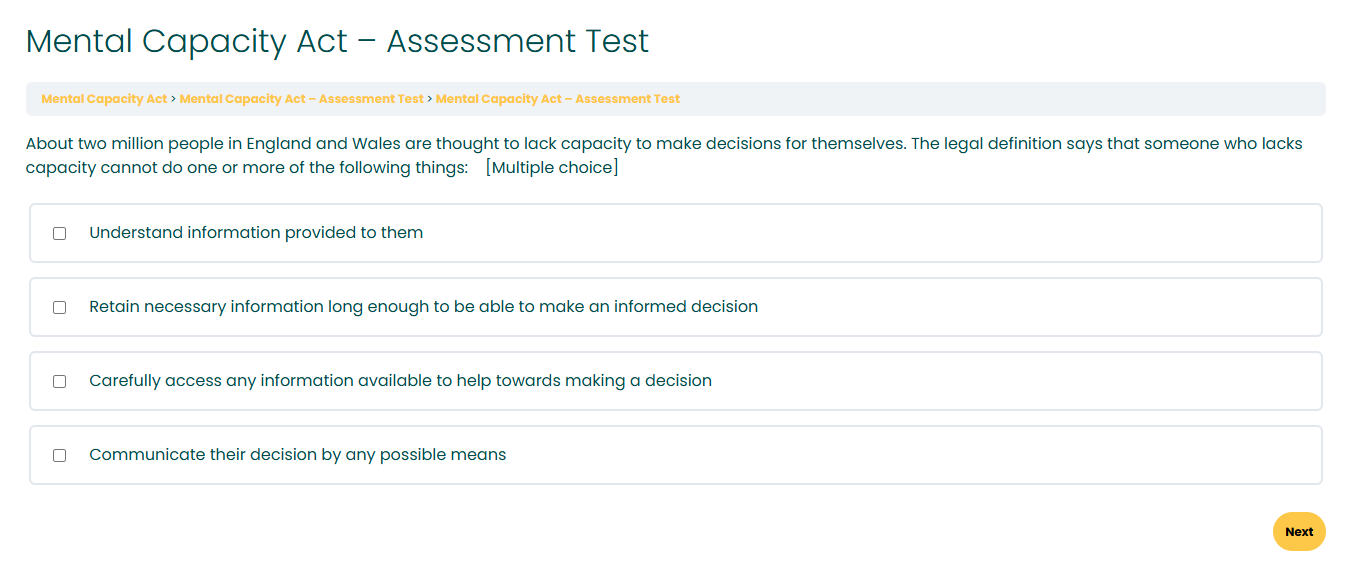
Task: Click the first '>' separator in the breadcrumb
Action: coord(174,99)
